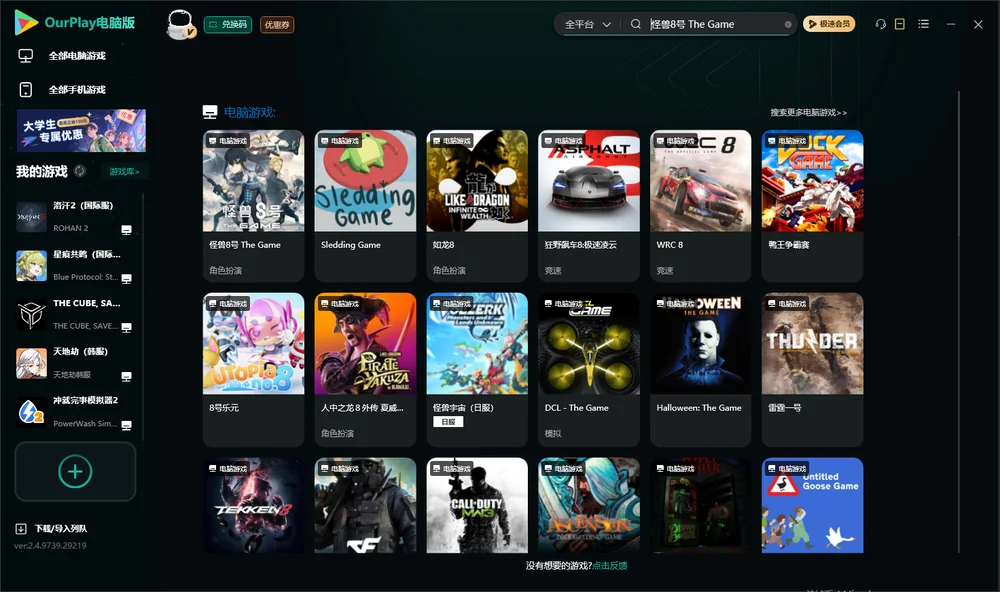The height and width of the screenshot is (592, 1000).
Task: Click the 兑换码 redeem code button
Action: click(x=228, y=25)
